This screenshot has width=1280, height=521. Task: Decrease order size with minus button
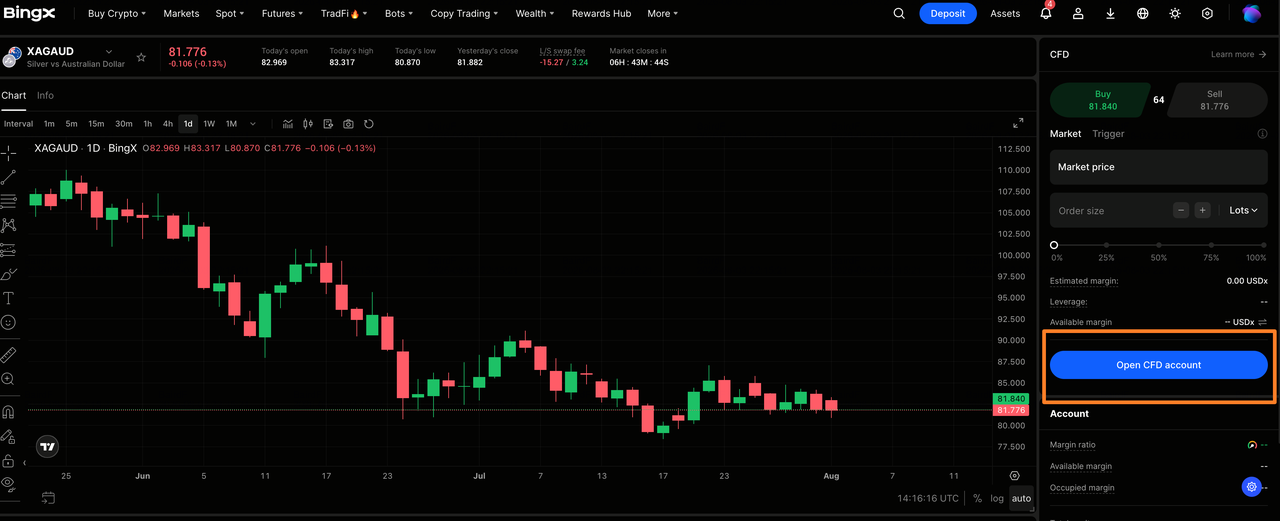tap(1181, 210)
